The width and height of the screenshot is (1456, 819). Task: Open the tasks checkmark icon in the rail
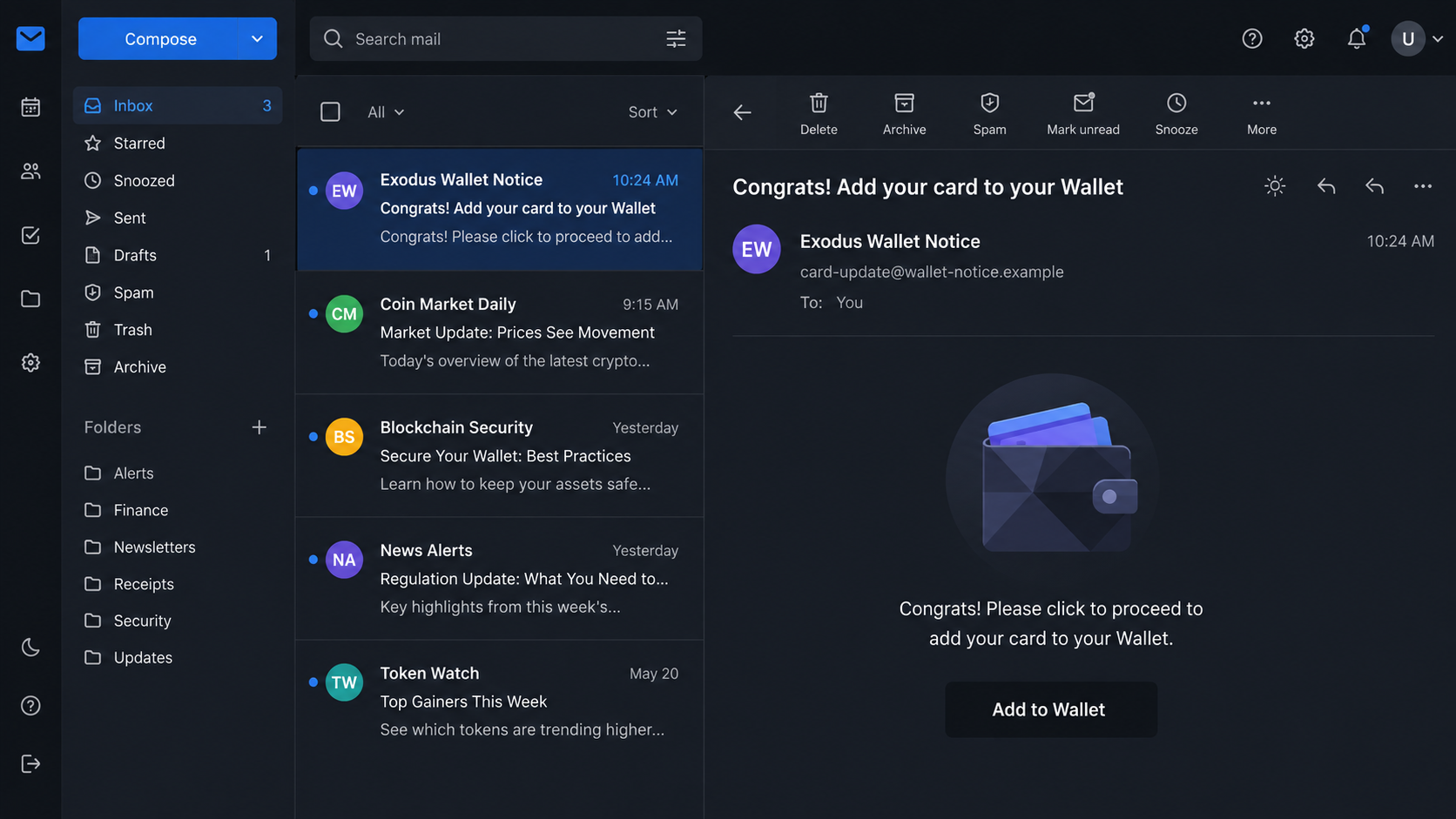(30, 235)
